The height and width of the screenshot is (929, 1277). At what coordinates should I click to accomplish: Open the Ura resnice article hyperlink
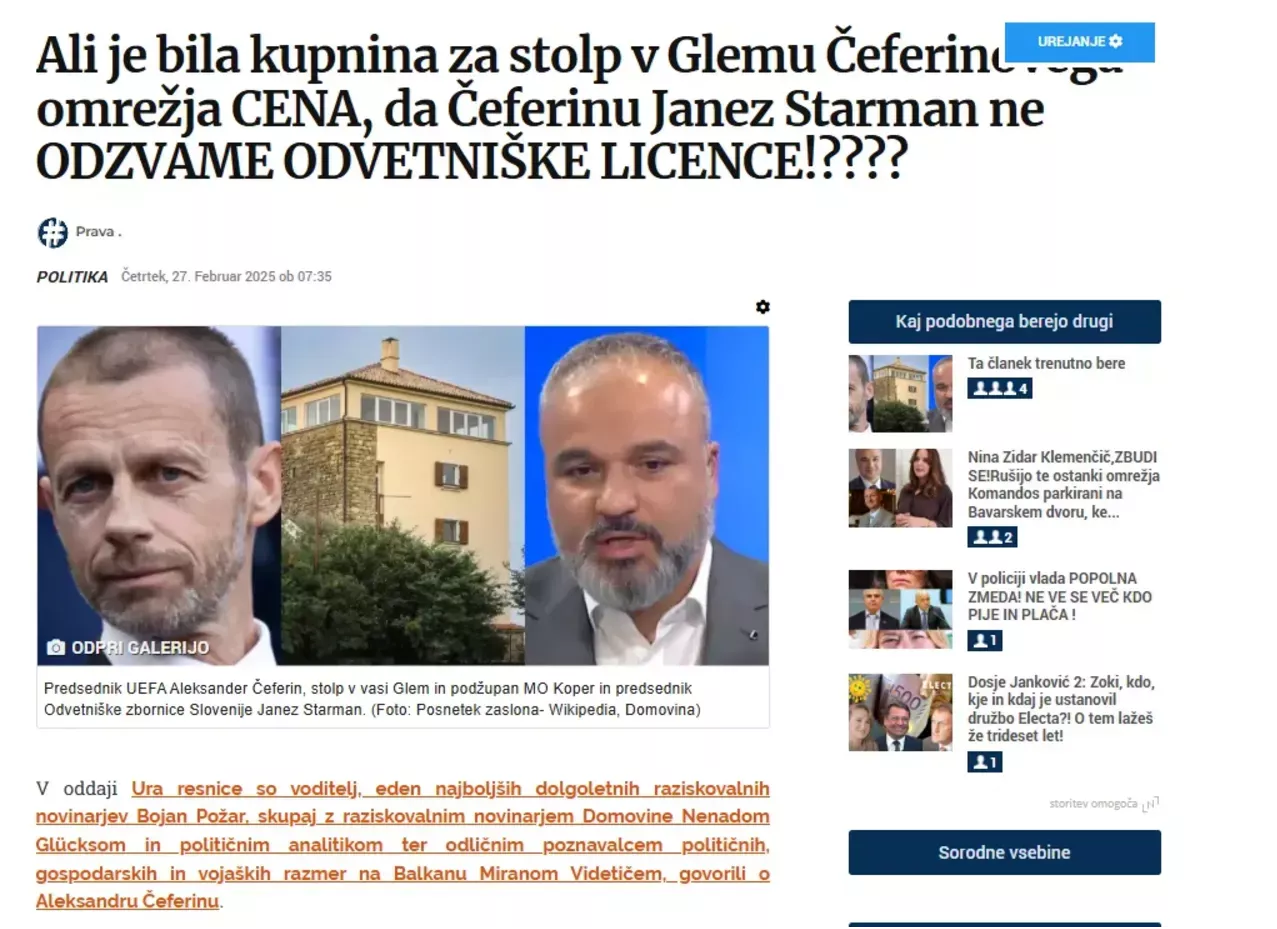coord(403,845)
